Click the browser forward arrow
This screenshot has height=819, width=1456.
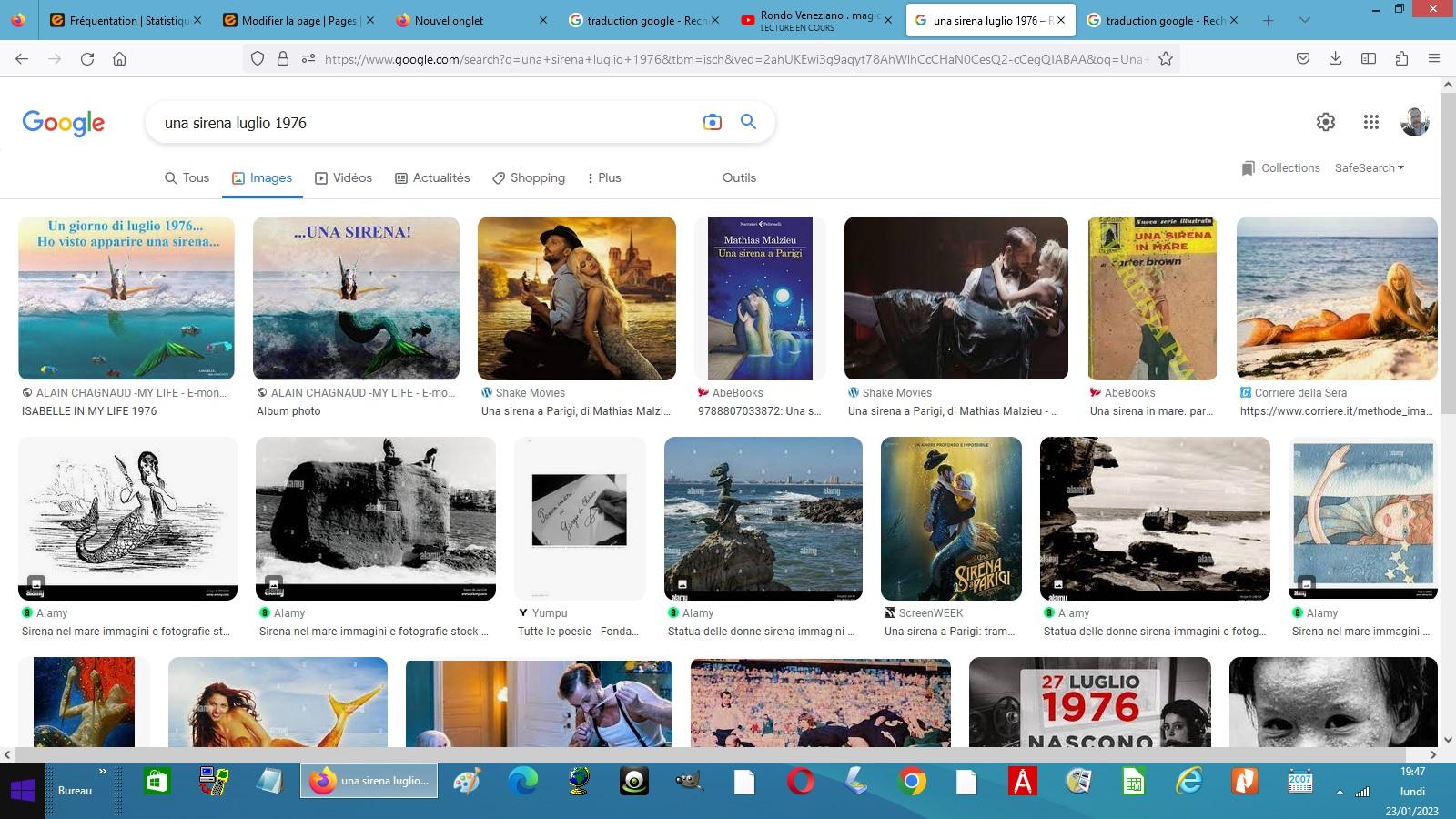(55, 58)
